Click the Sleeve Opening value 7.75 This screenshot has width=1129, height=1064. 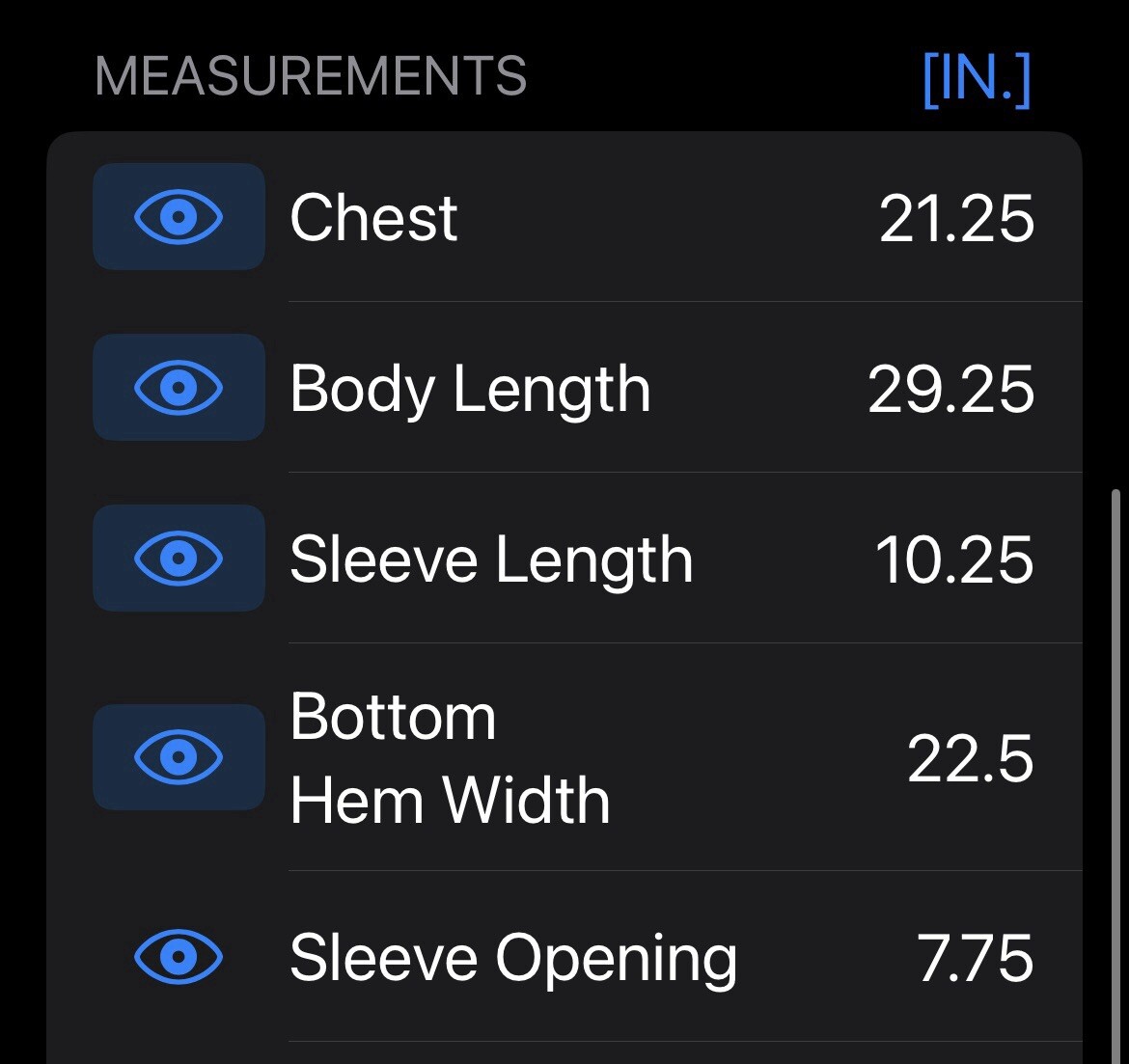975,958
